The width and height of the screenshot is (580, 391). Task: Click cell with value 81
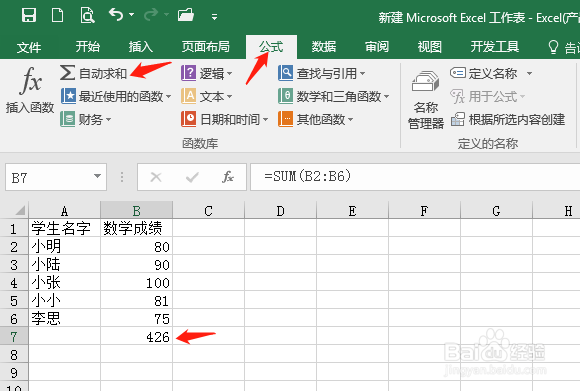click(136, 300)
